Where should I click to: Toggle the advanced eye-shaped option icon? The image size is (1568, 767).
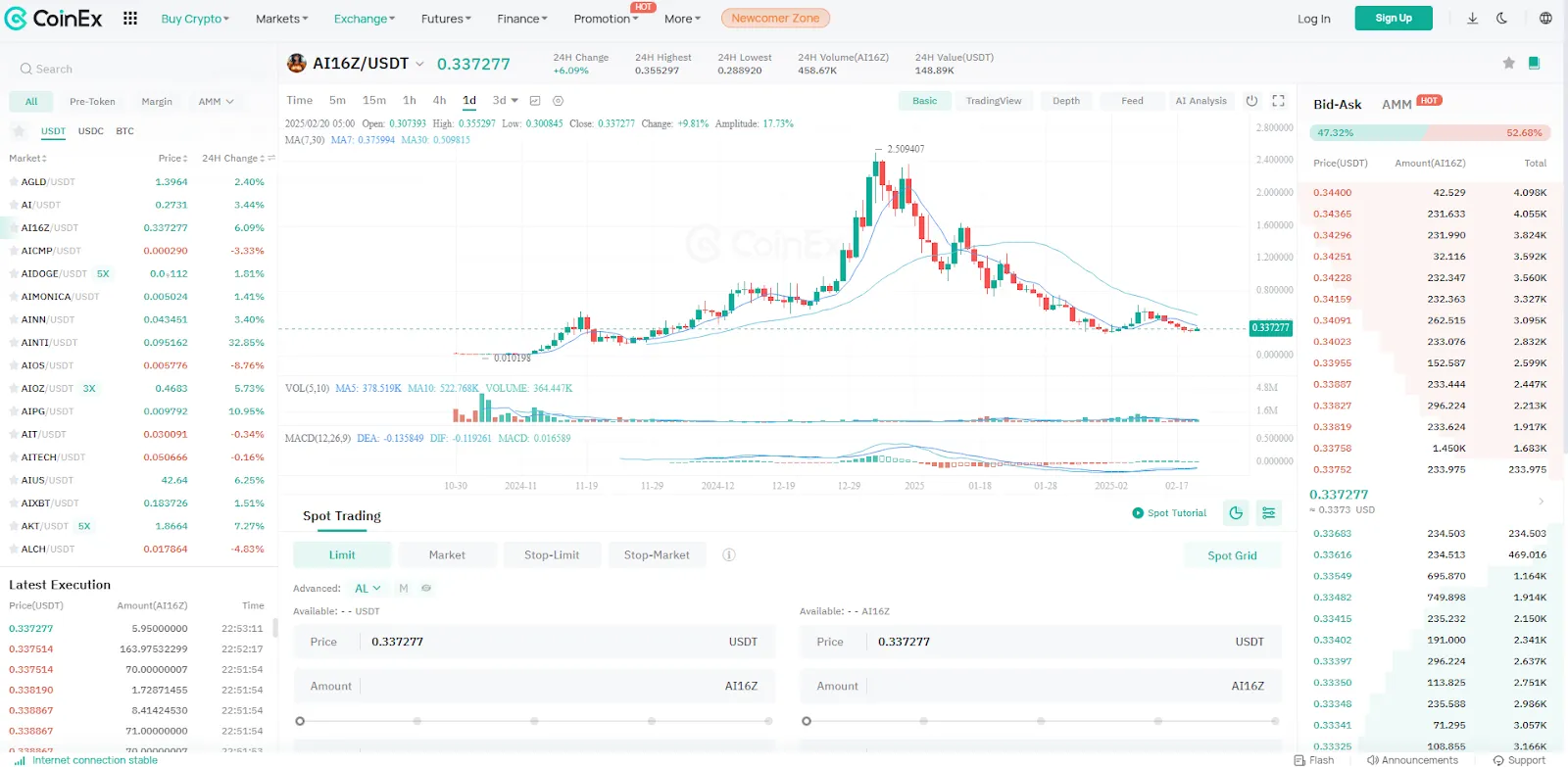point(426,589)
